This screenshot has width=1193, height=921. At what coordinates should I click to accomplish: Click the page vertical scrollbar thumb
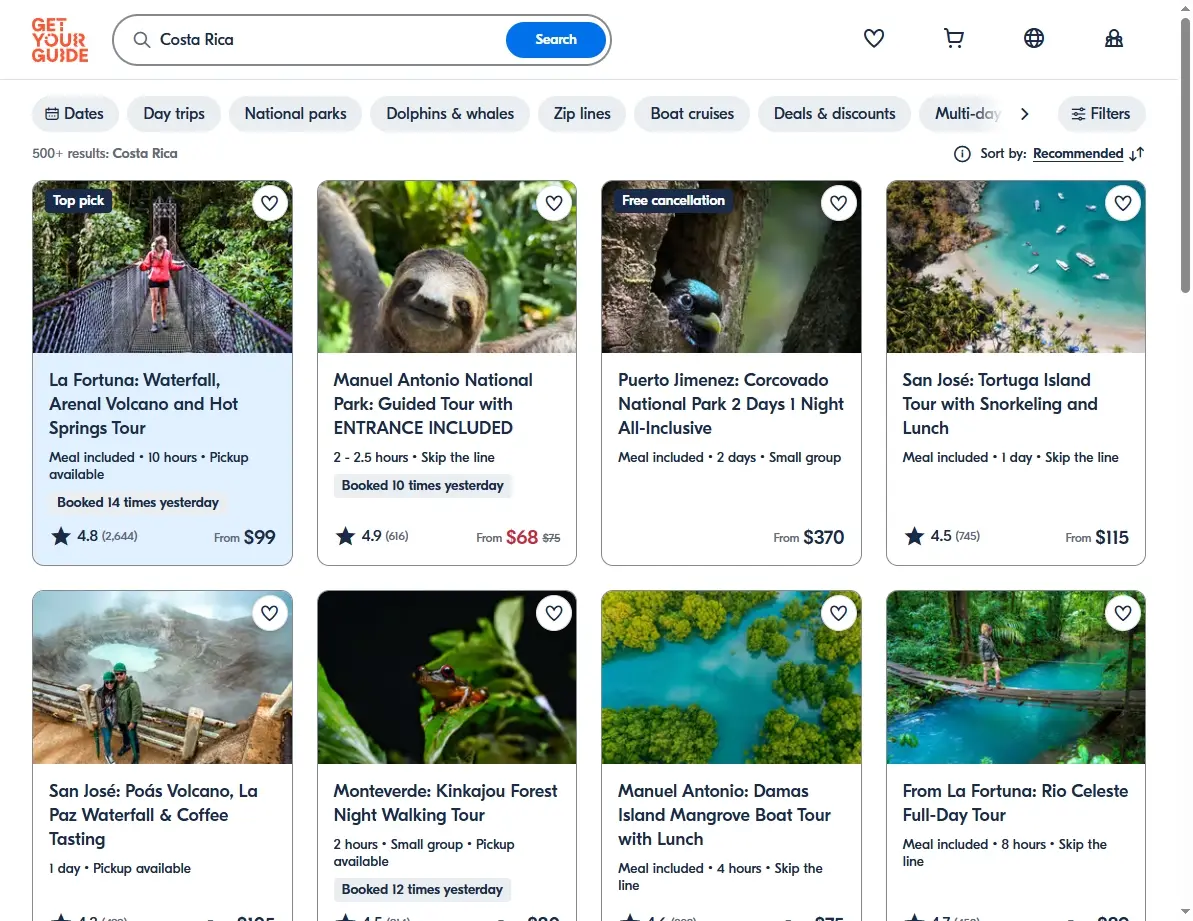[1185, 156]
